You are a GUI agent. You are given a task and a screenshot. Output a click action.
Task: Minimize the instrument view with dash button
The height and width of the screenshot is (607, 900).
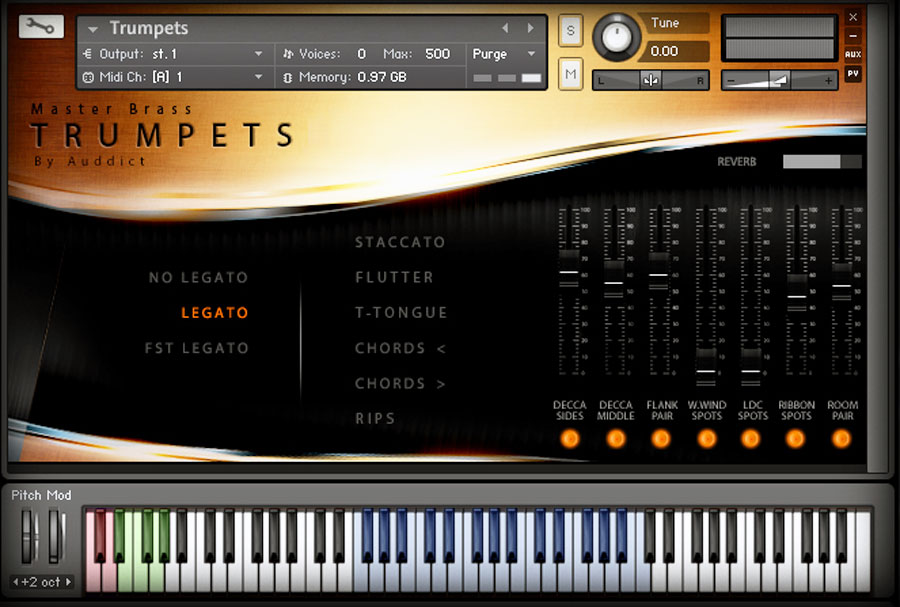click(853, 36)
